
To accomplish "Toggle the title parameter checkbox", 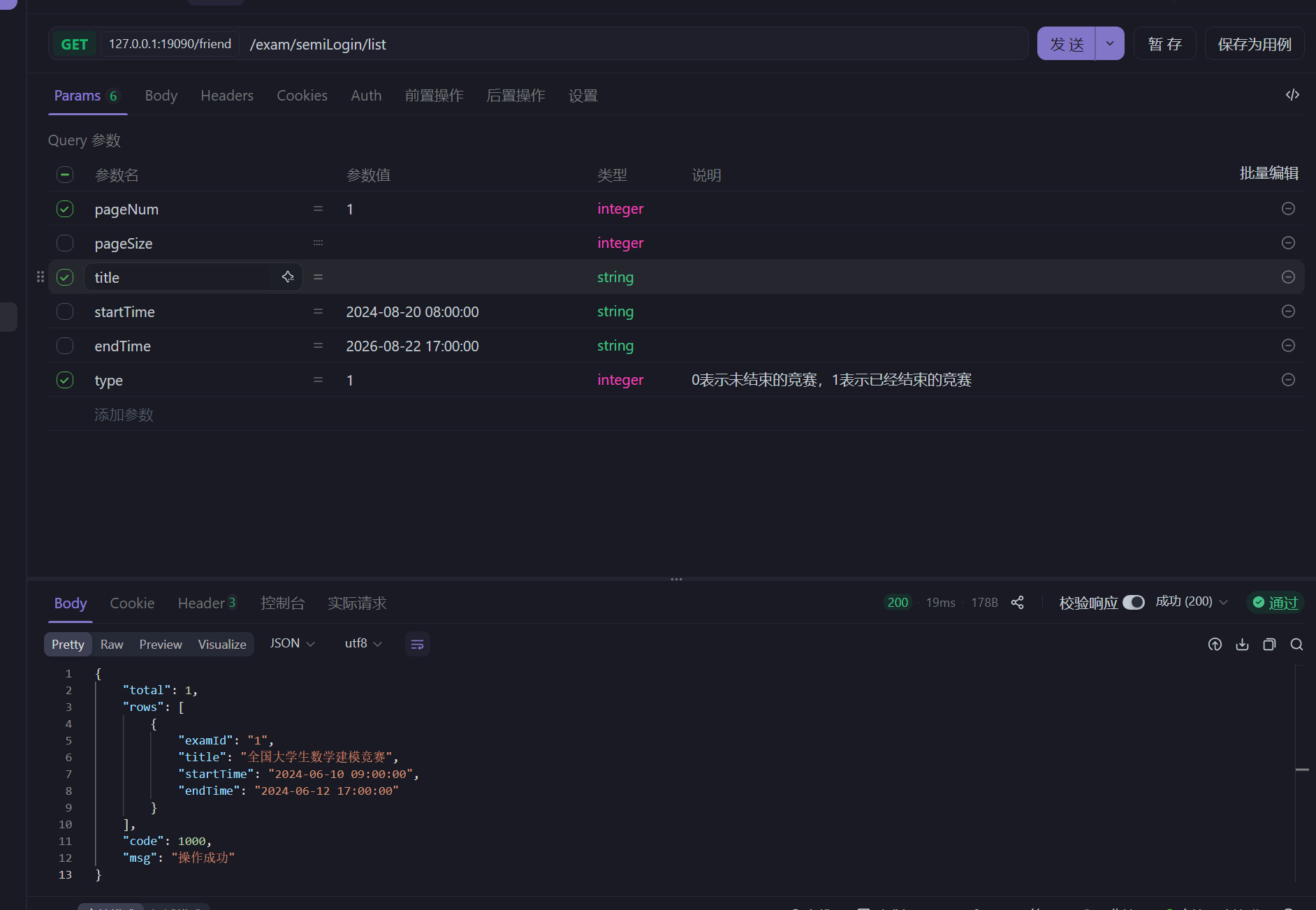I will coord(65,277).
